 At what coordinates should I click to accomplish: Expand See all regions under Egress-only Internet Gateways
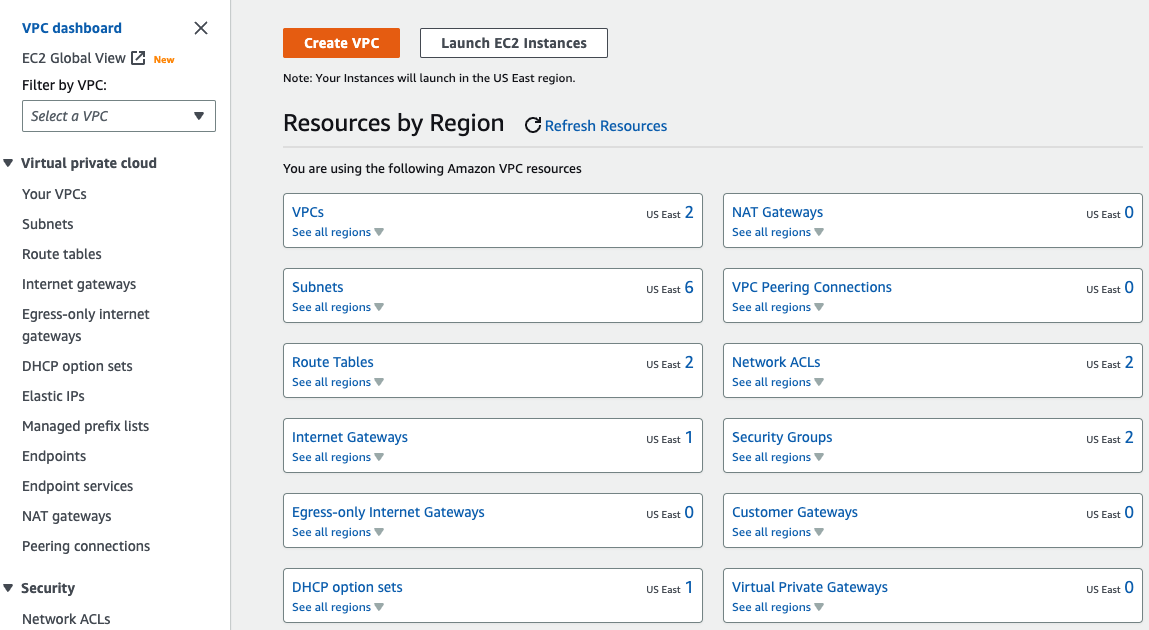coord(338,532)
